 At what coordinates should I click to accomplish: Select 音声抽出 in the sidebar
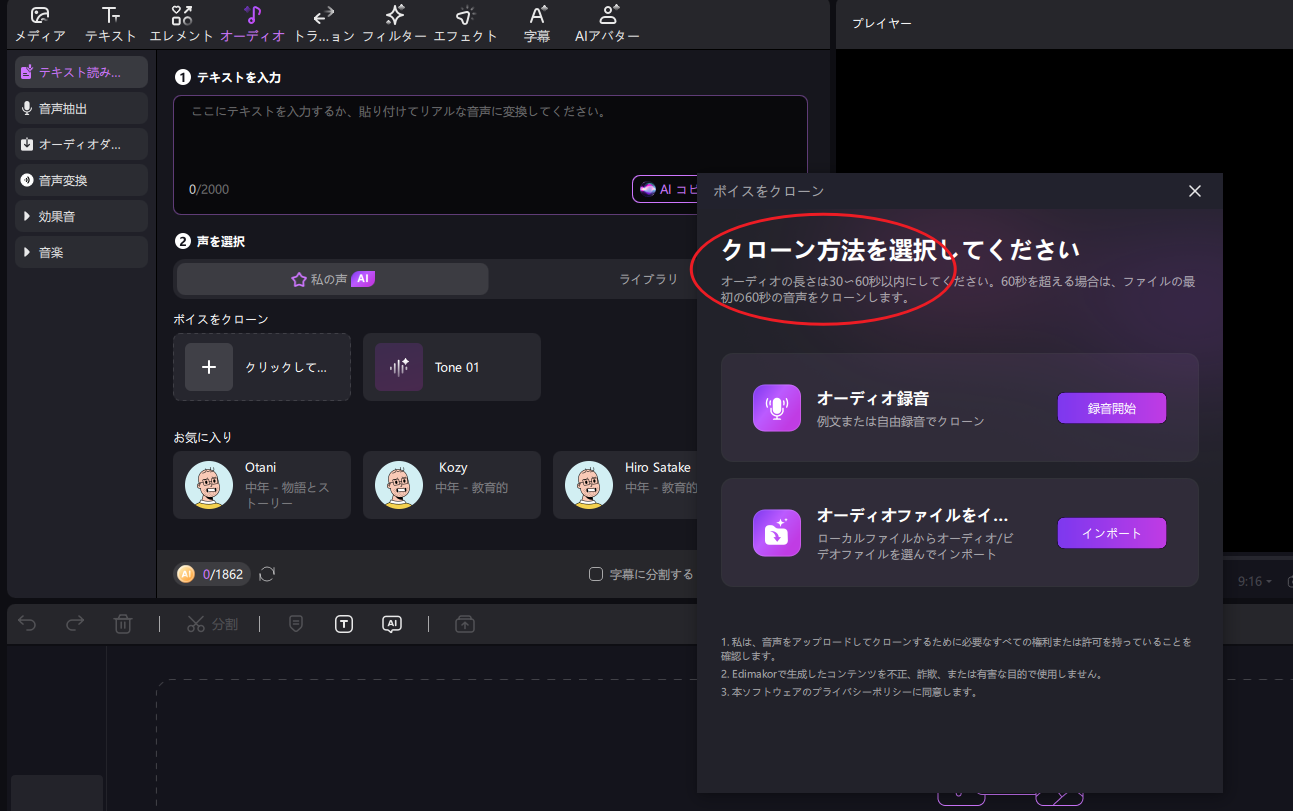coord(81,108)
